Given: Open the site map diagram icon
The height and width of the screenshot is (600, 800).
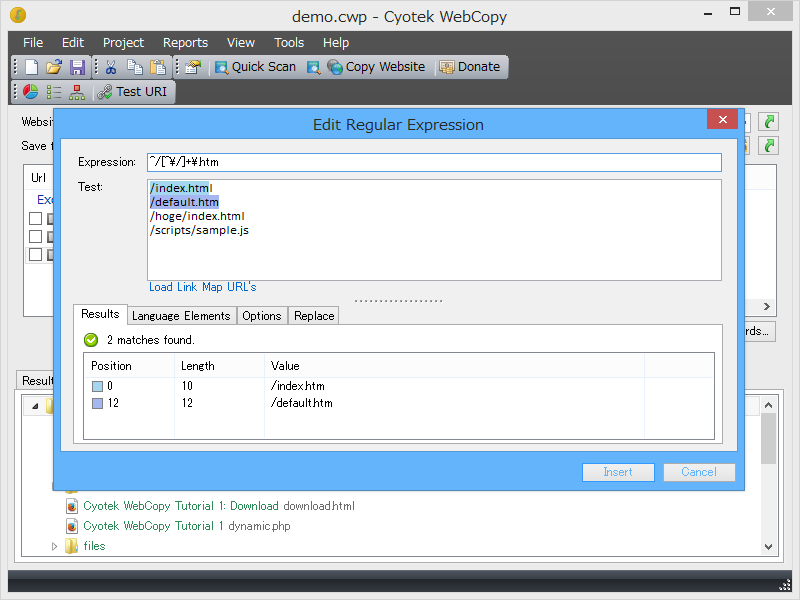Looking at the screenshot, I should coord(77,92).
